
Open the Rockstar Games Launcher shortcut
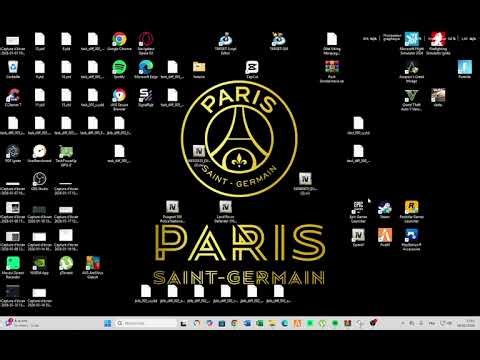pos(412,211)
